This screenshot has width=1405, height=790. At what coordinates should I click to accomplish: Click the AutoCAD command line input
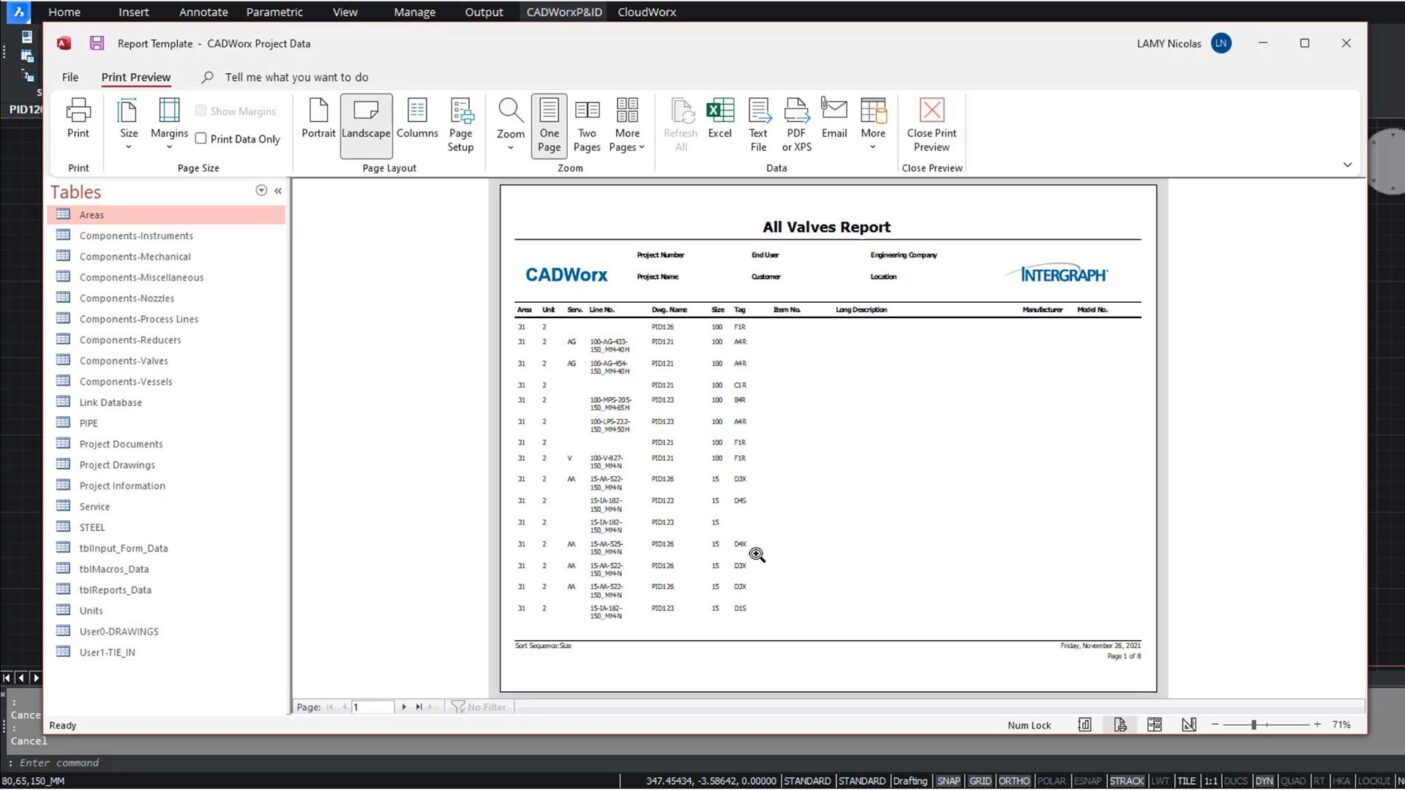point(700,763)
